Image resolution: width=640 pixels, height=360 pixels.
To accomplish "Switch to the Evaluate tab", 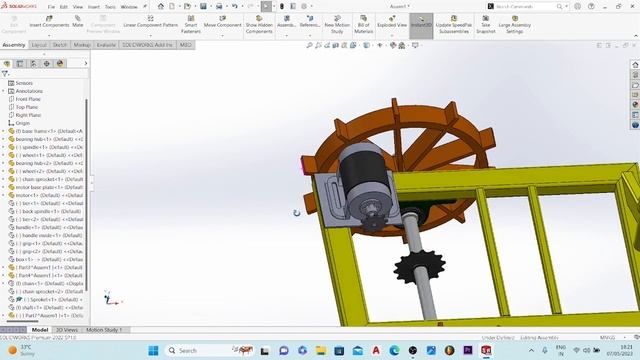I will tap(106, 45).
